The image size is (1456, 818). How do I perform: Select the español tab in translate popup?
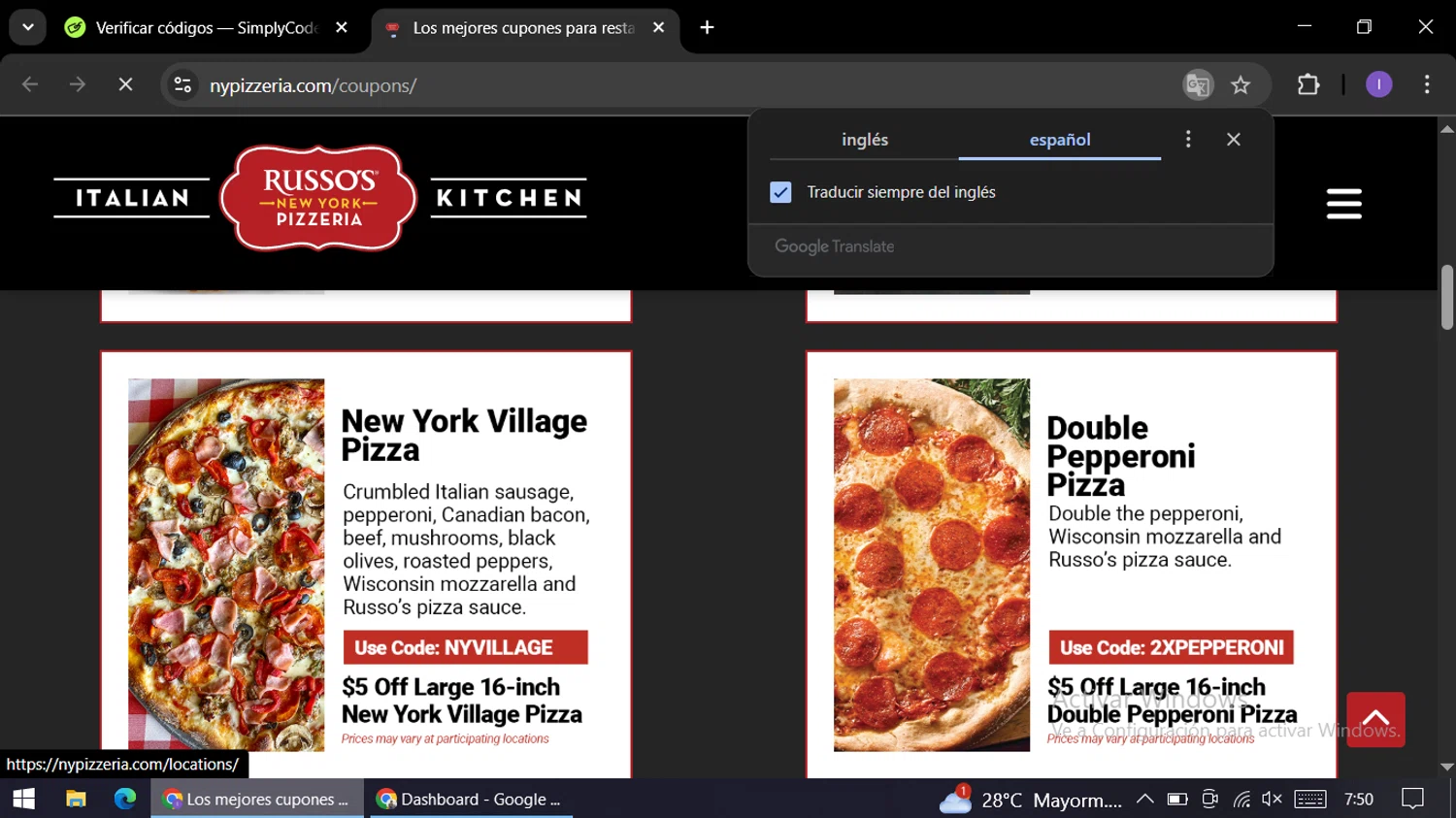[1060, 140]
